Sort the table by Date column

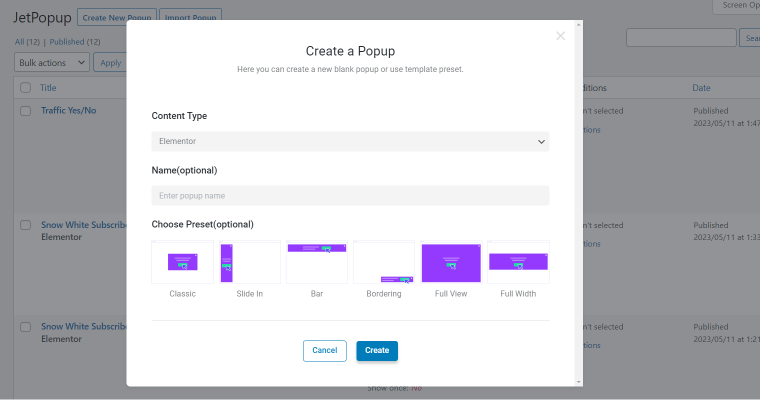click(x=701, y=88)
